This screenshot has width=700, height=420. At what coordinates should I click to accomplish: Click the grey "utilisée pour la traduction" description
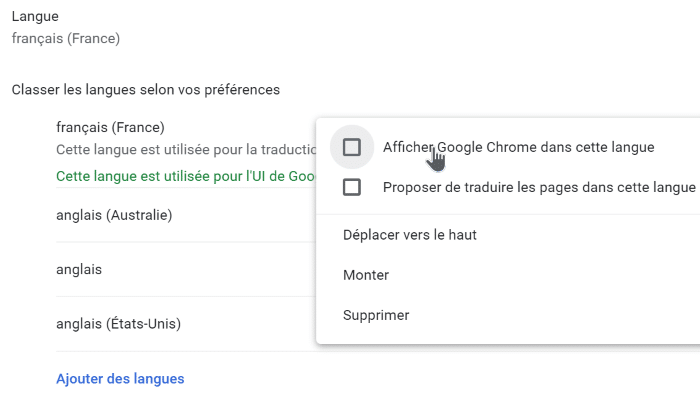(x=185, y=149)
